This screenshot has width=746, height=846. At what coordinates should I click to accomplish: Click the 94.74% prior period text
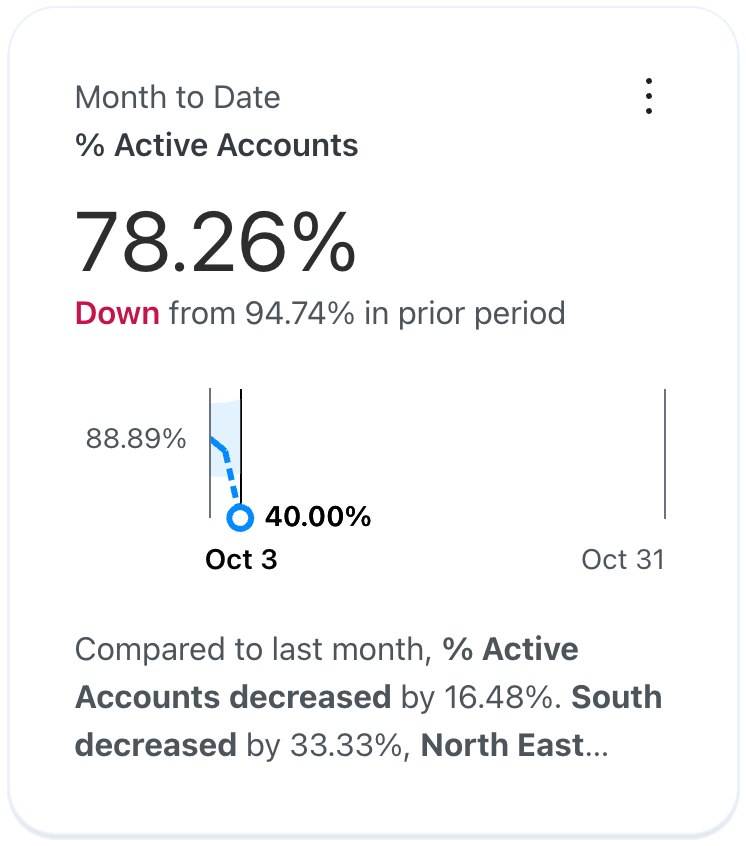[300, 313]
